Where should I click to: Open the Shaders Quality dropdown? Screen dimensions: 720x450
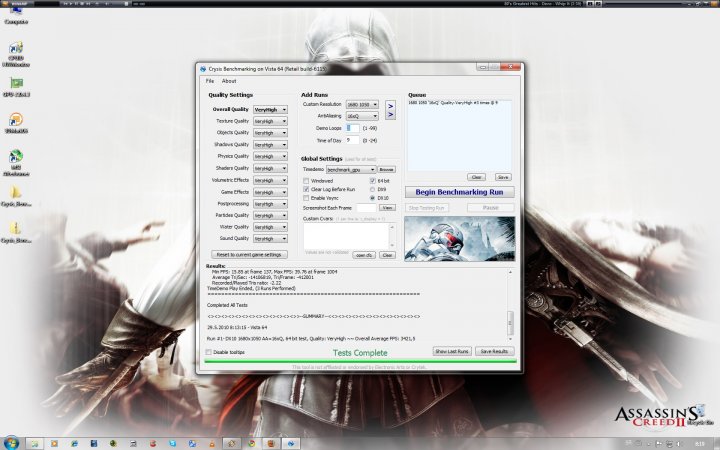point(270,168)
